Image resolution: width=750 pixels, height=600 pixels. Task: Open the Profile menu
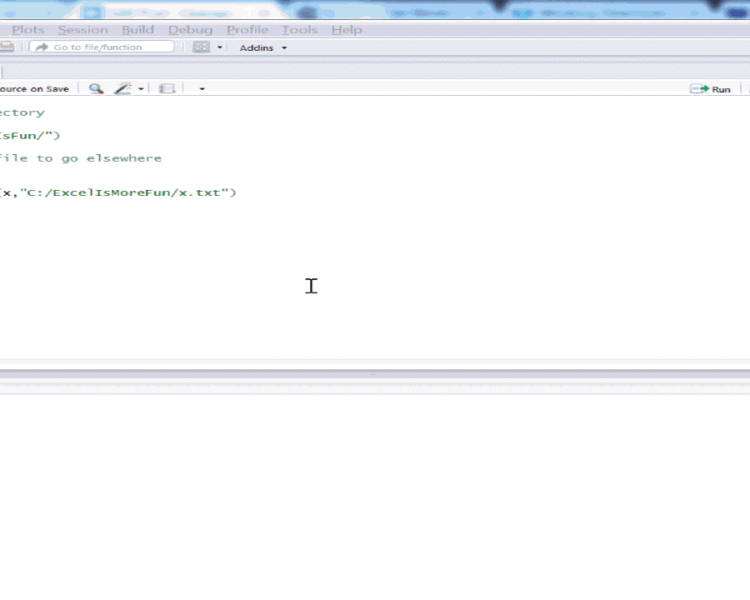tap(247, 30)
